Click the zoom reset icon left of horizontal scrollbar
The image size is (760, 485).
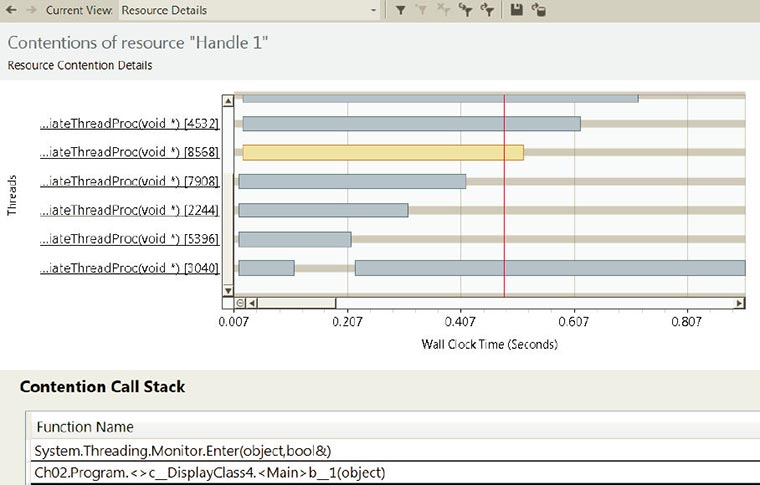coord(240,302)
